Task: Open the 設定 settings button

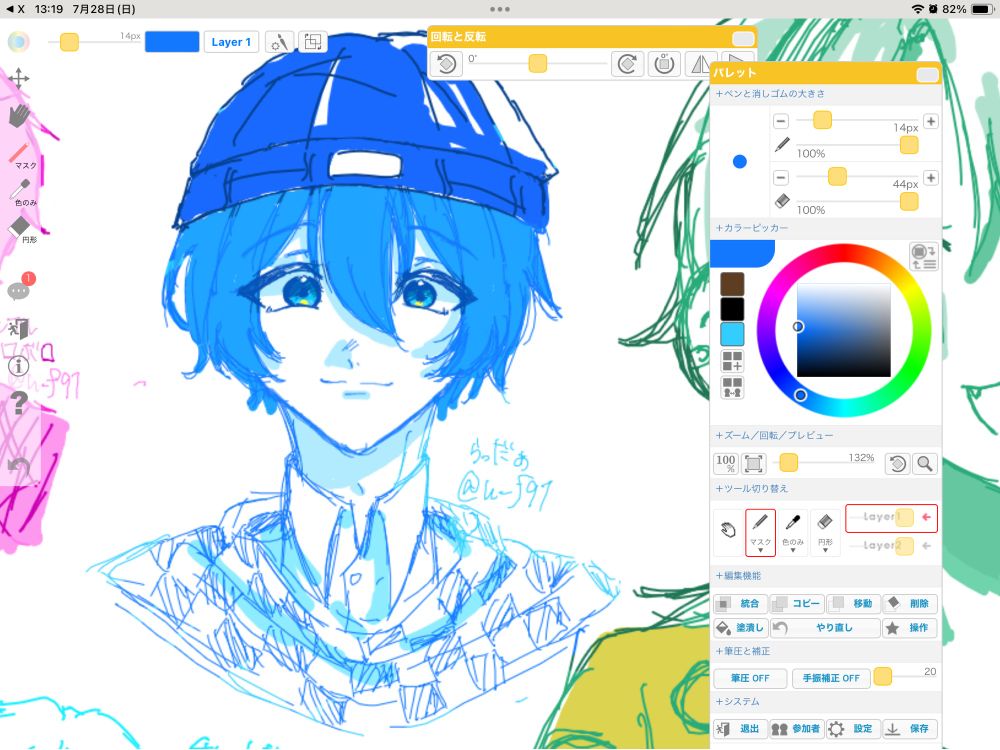Action: pyautogui.click(x=853, y=728)
